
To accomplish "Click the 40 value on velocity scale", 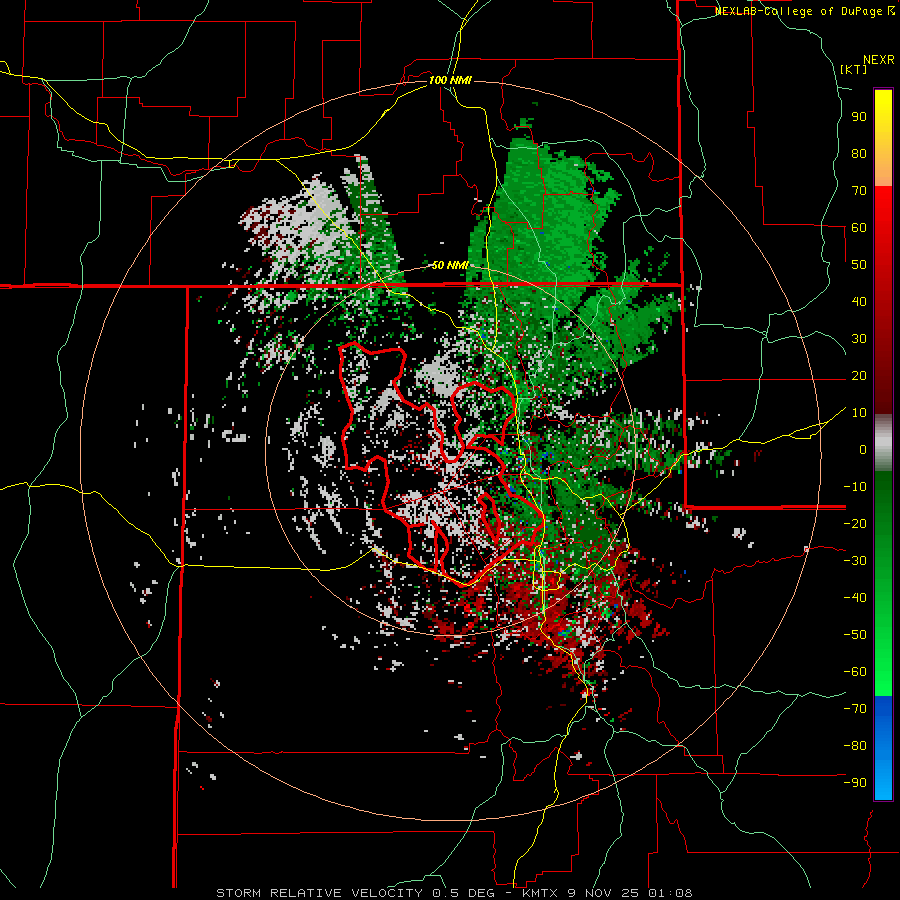I will coord(859,301).
